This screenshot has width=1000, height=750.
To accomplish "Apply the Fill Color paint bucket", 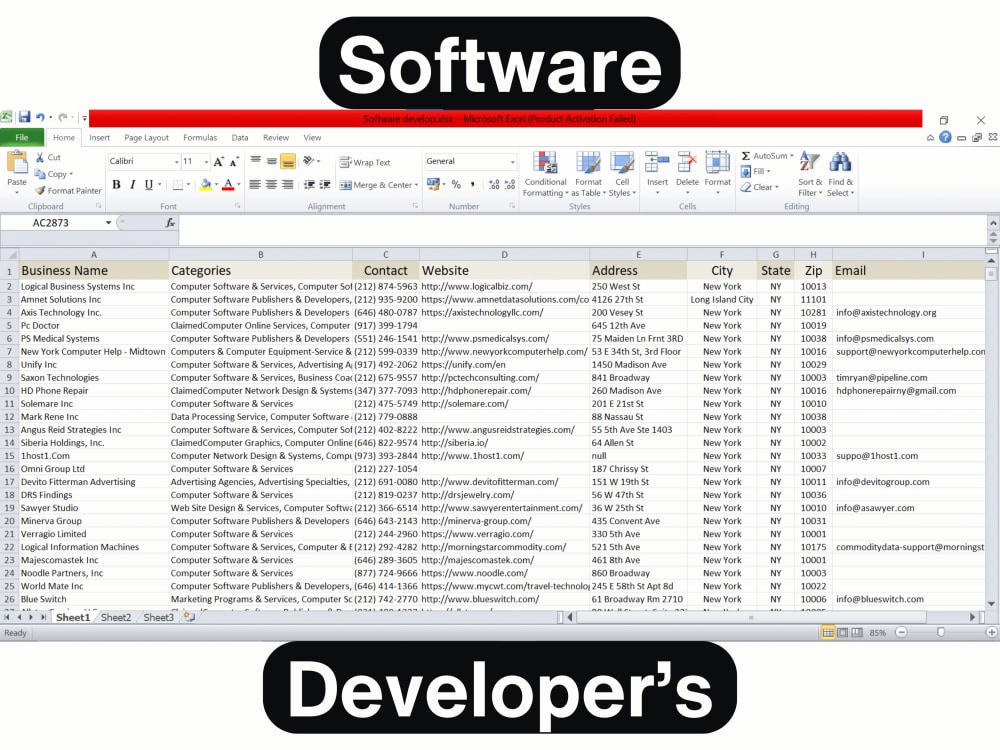I will click(x=205, y=185).
